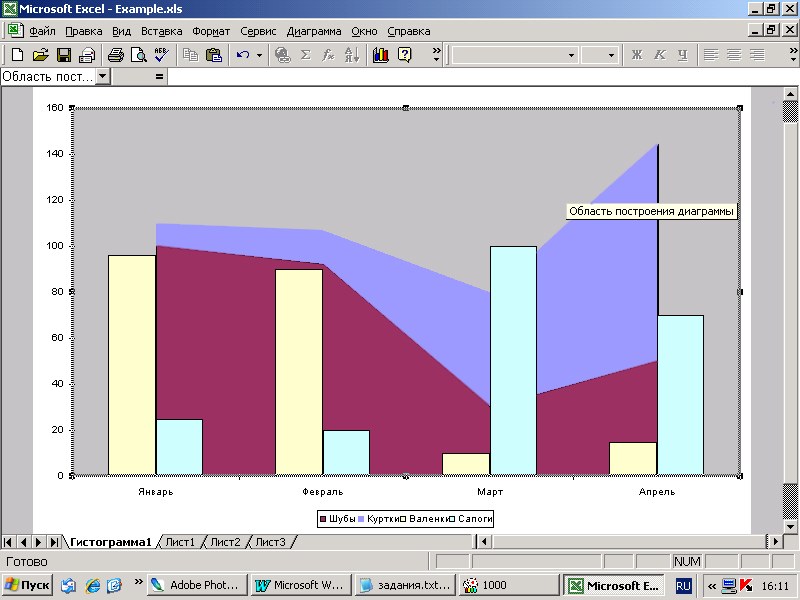Click the equals sign formula button
The width and height of the screenshot is (800, 600).
[x=160, y=77]
